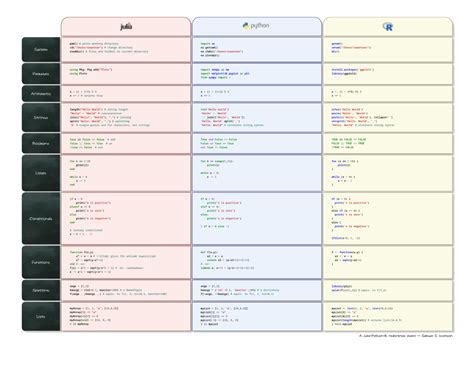Select the Conditionals row label
The width and height of the screenshot is (474, 366).
click(41, 219)
